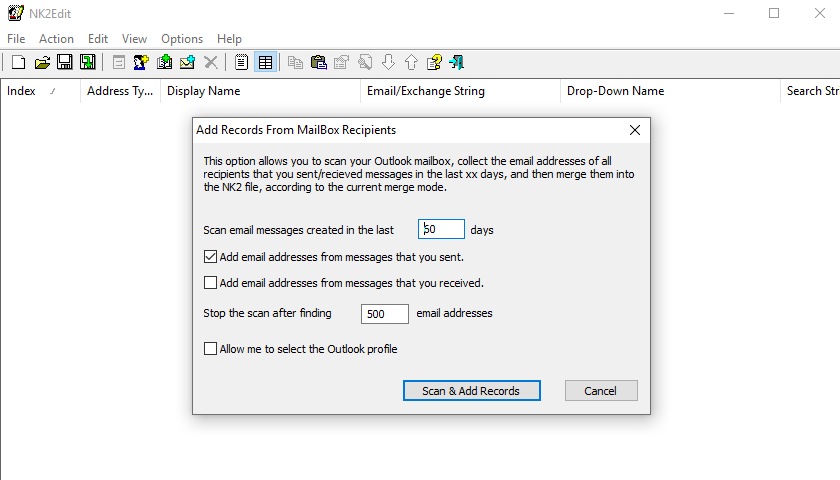The image size is (840, 480).
Task: Sort by the Drop-Down Name column header
Action: pyautogui.click(x=670, y=91)
